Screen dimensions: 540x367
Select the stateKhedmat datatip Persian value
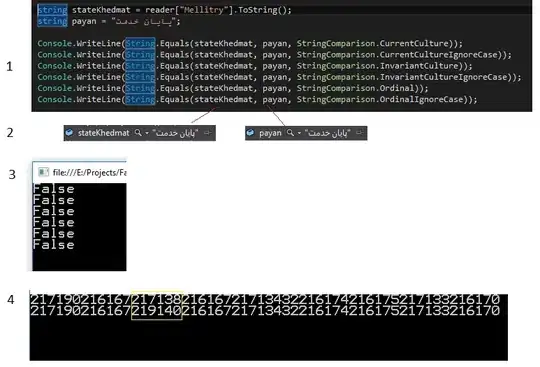click(x=175, y=133)
